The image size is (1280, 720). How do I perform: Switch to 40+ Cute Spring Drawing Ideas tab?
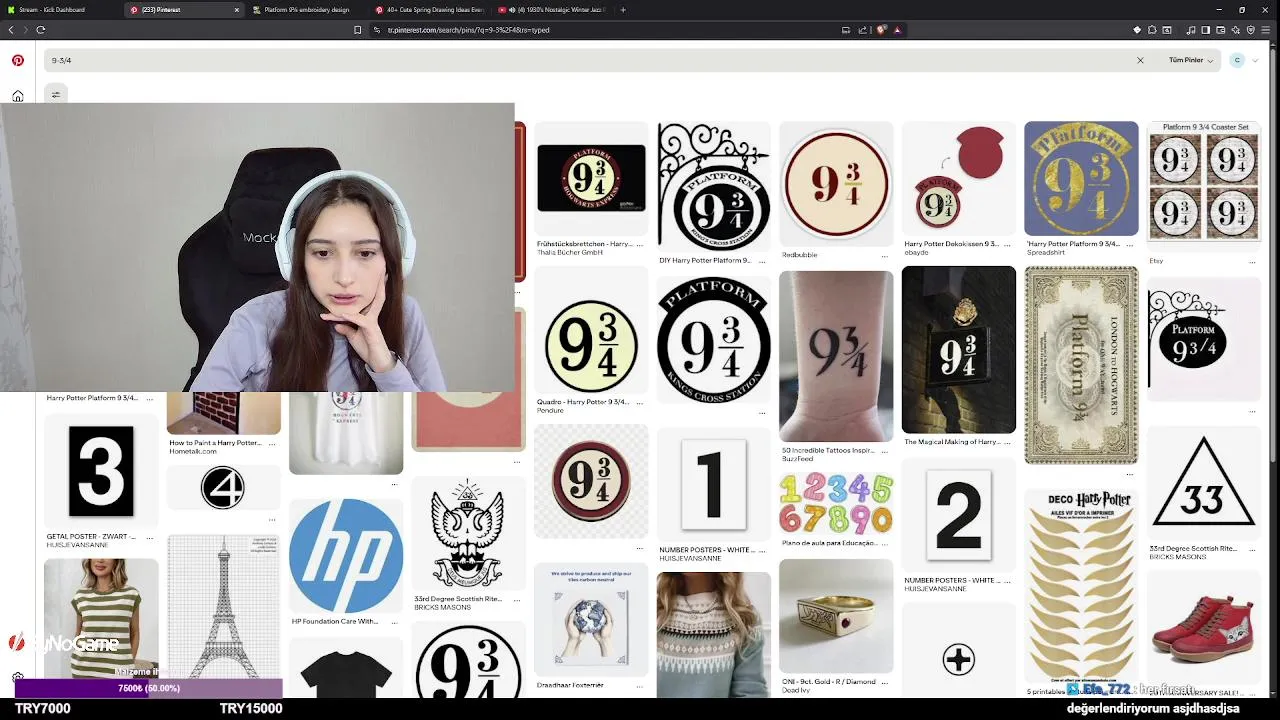pyautogui.click(x=430, y=10)
